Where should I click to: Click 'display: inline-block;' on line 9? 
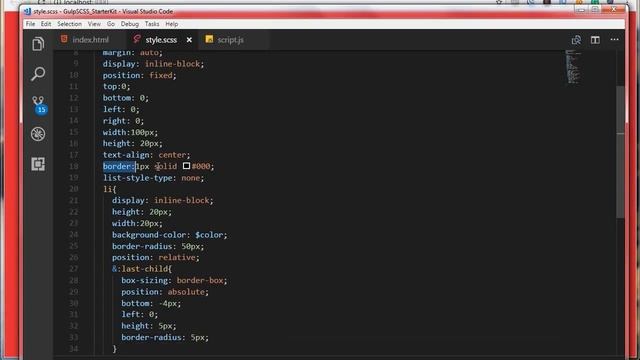(x=153, y=64)
